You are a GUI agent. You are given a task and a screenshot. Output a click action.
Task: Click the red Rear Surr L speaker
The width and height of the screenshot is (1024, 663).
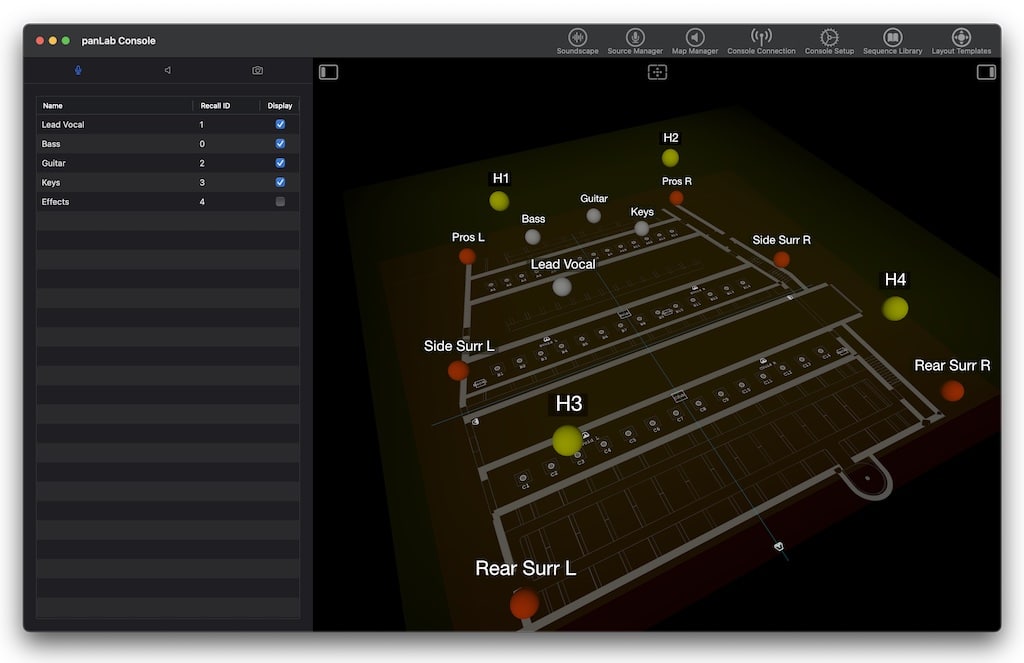(x=524, y=604)
